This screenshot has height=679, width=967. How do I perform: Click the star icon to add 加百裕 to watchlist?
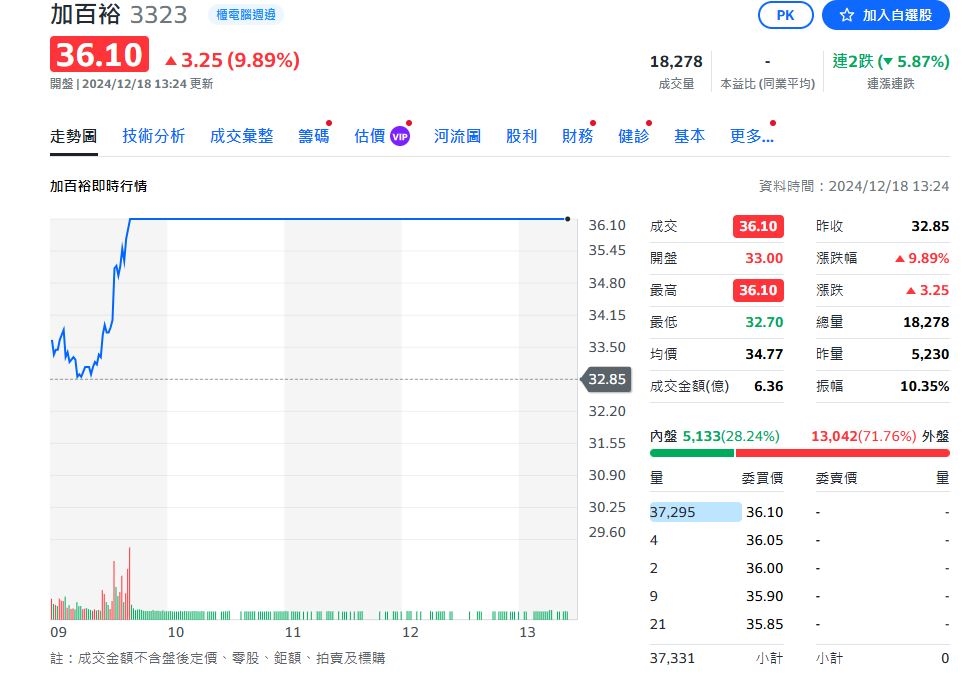(849, 15)
